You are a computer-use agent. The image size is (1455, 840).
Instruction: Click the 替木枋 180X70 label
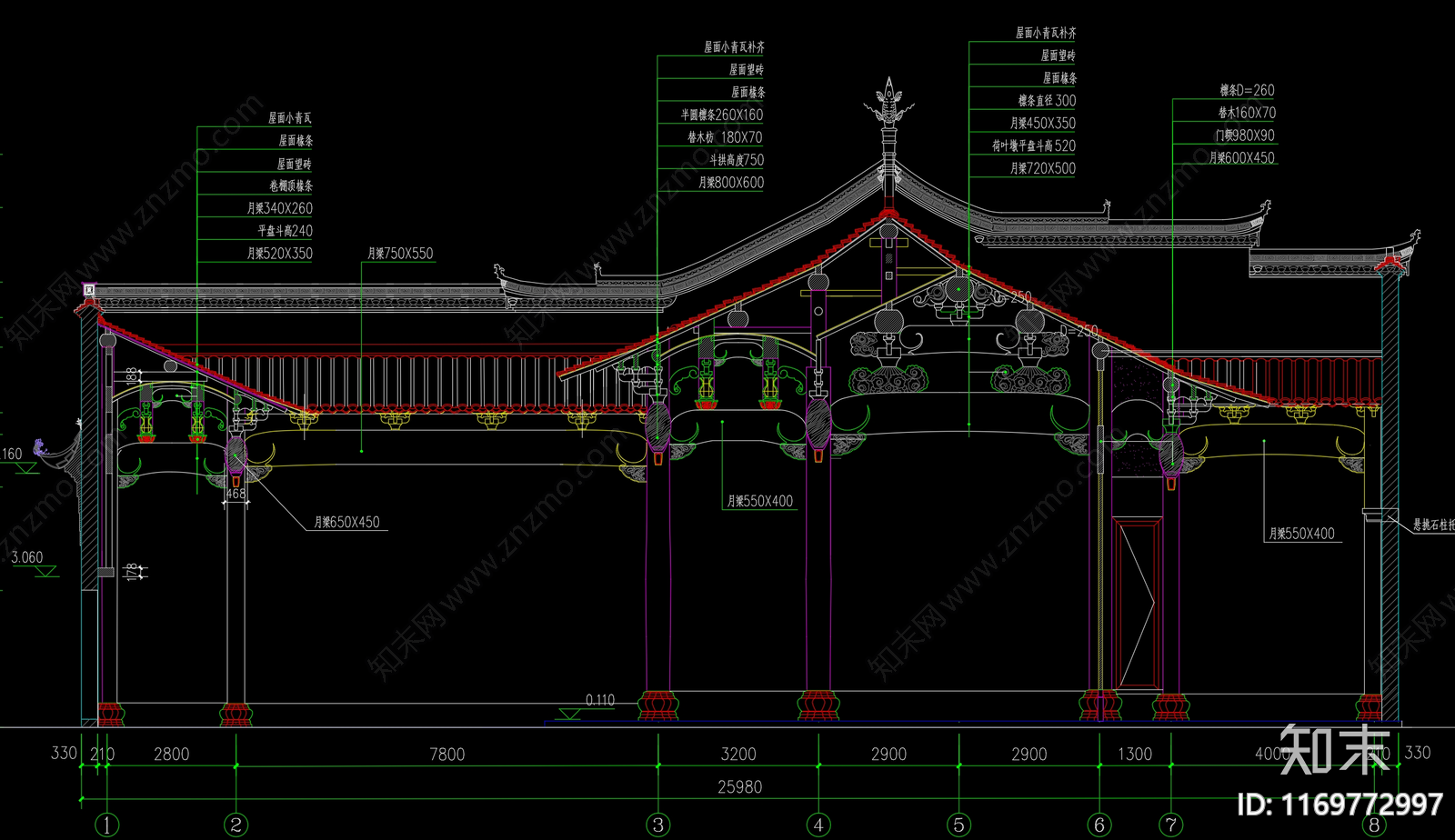click(x=725, y=137)
